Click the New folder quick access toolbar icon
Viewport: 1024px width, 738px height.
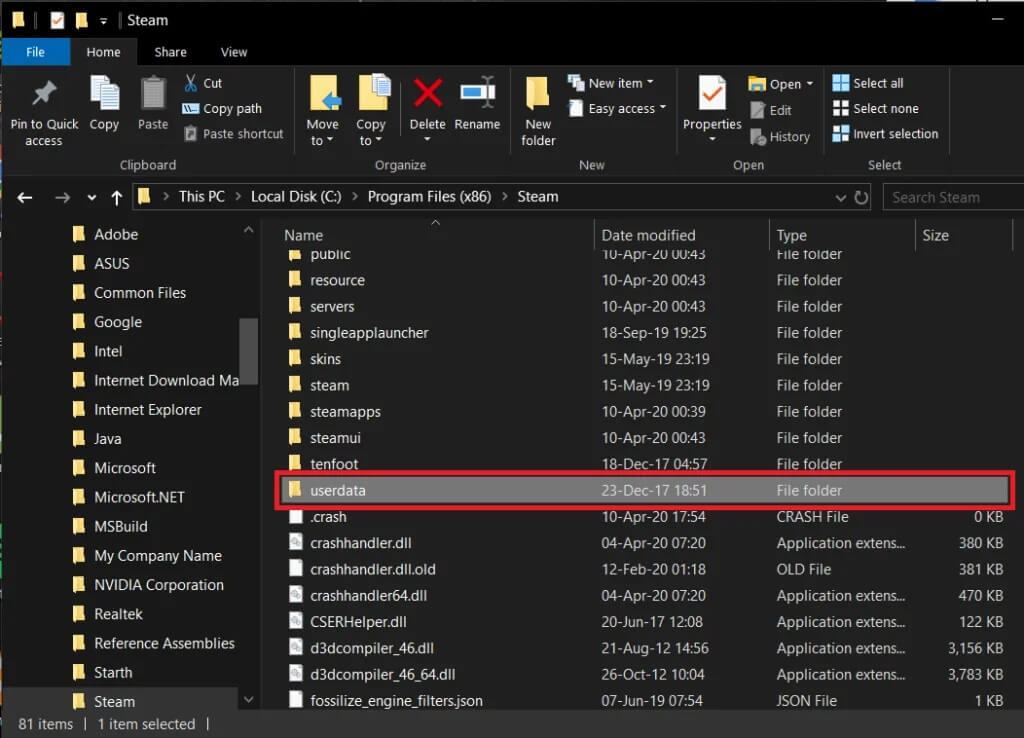click(82, 21)
